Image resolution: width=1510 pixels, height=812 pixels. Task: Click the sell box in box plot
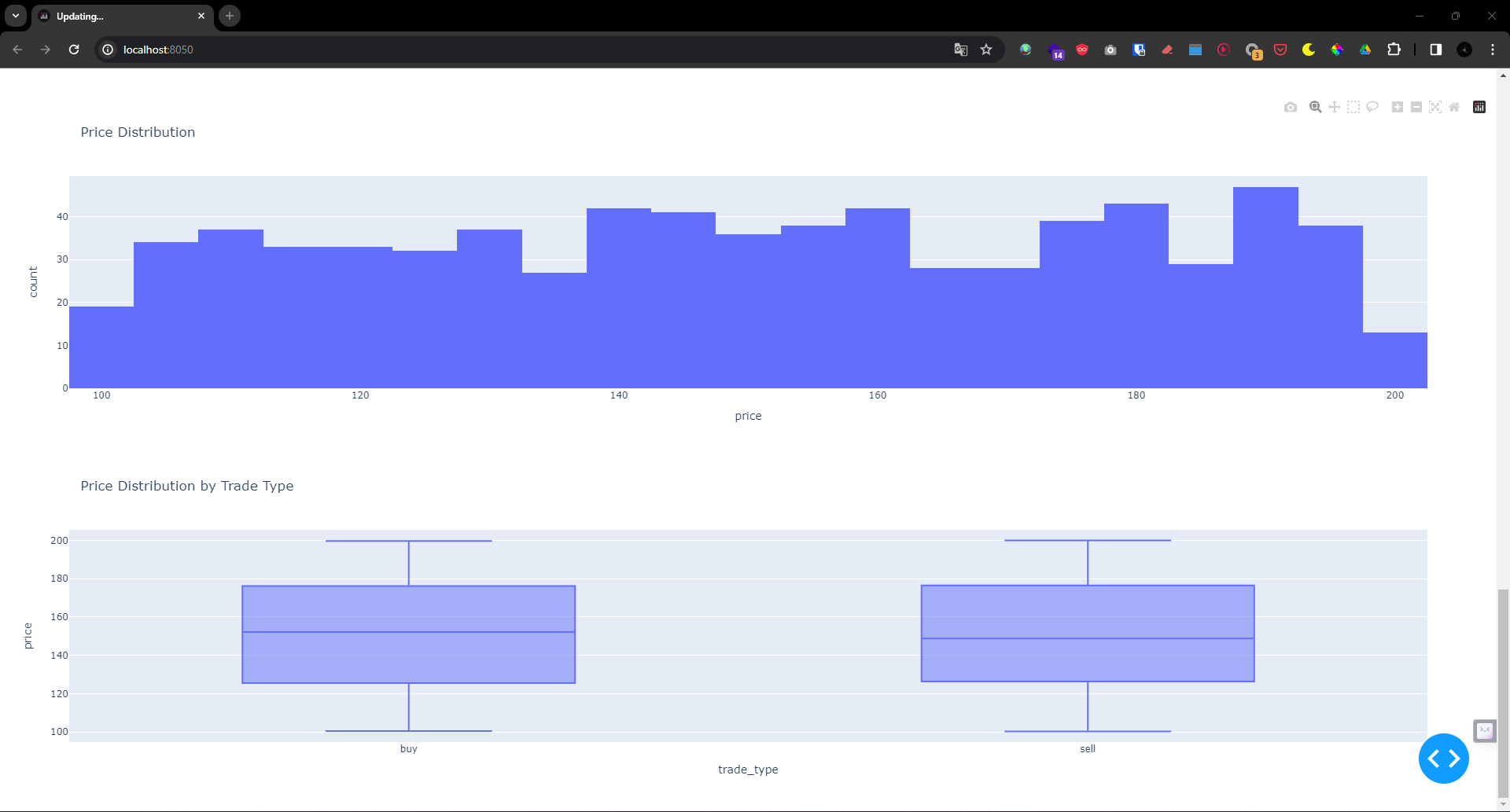coord(1088,634)
